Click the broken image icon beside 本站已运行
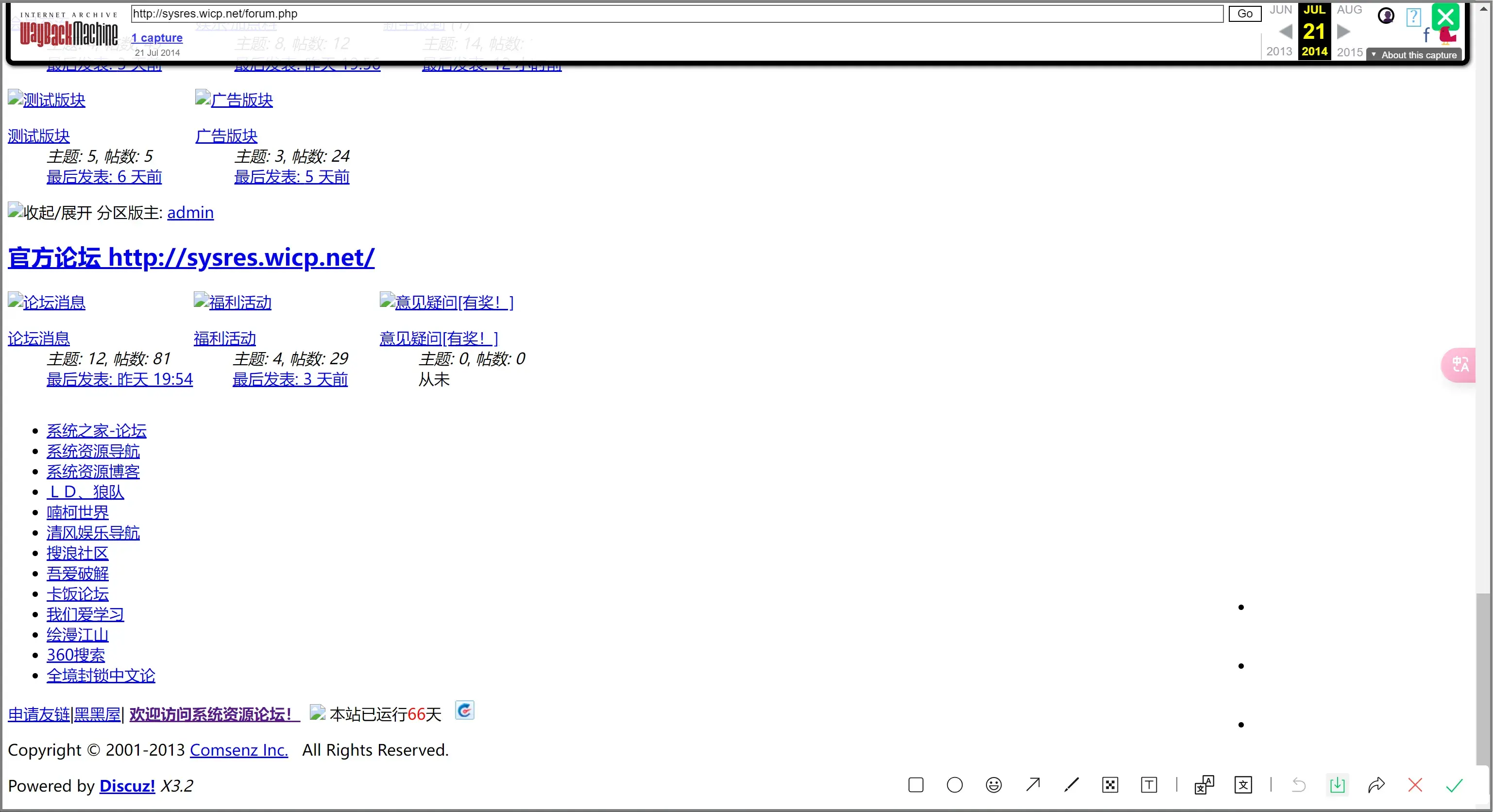The width and height of the screenshot is (1493, 812). point(317,712)
